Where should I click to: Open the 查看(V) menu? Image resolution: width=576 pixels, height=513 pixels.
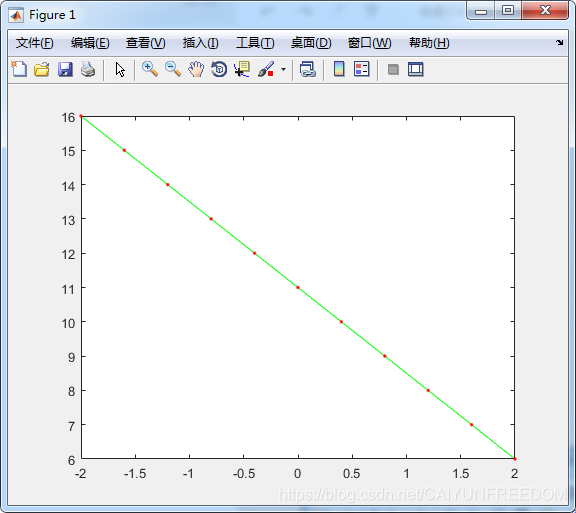click(145, 43)
